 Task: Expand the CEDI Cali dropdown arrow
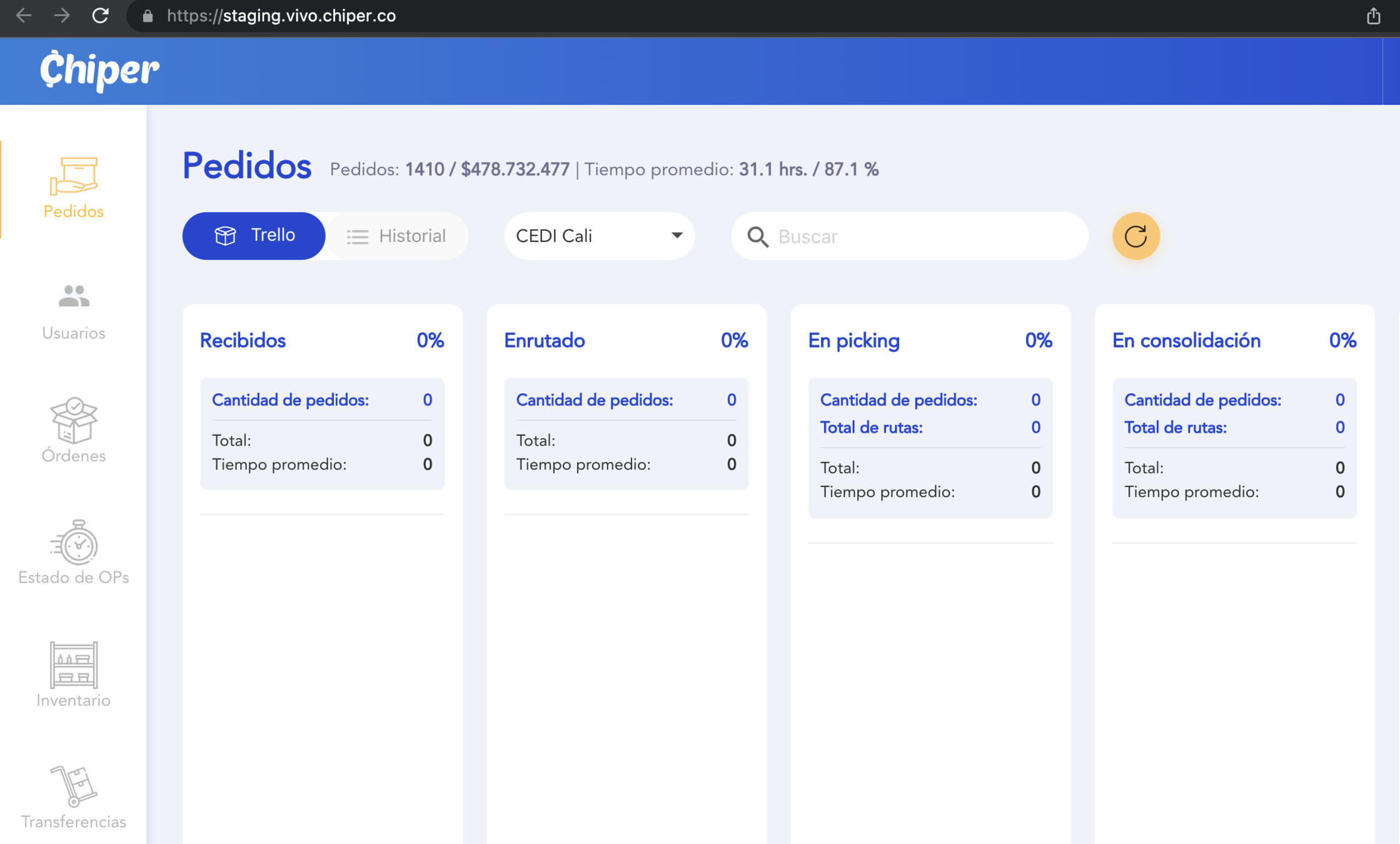click(677, 236)
